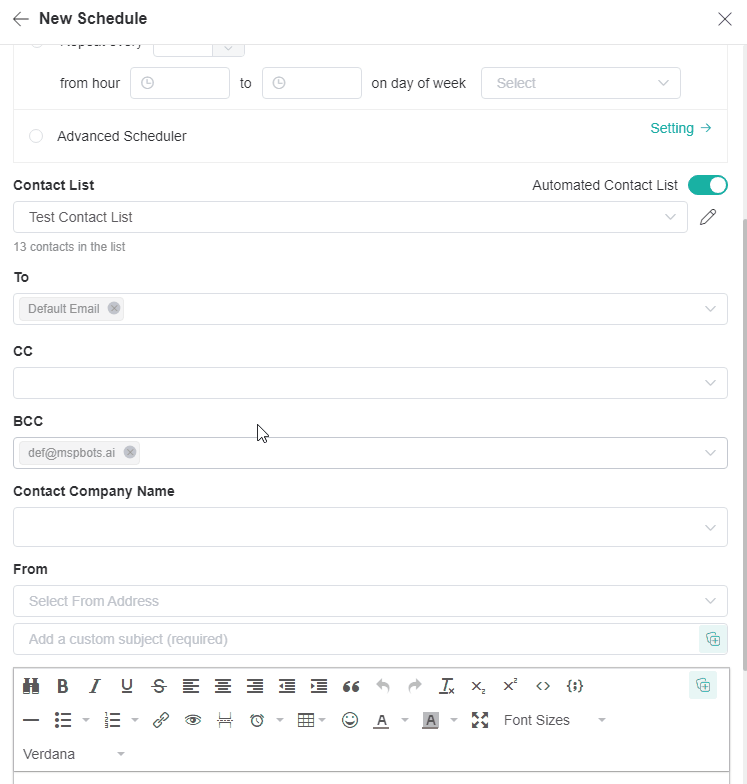Open the emoticons picker

(350, 720)
